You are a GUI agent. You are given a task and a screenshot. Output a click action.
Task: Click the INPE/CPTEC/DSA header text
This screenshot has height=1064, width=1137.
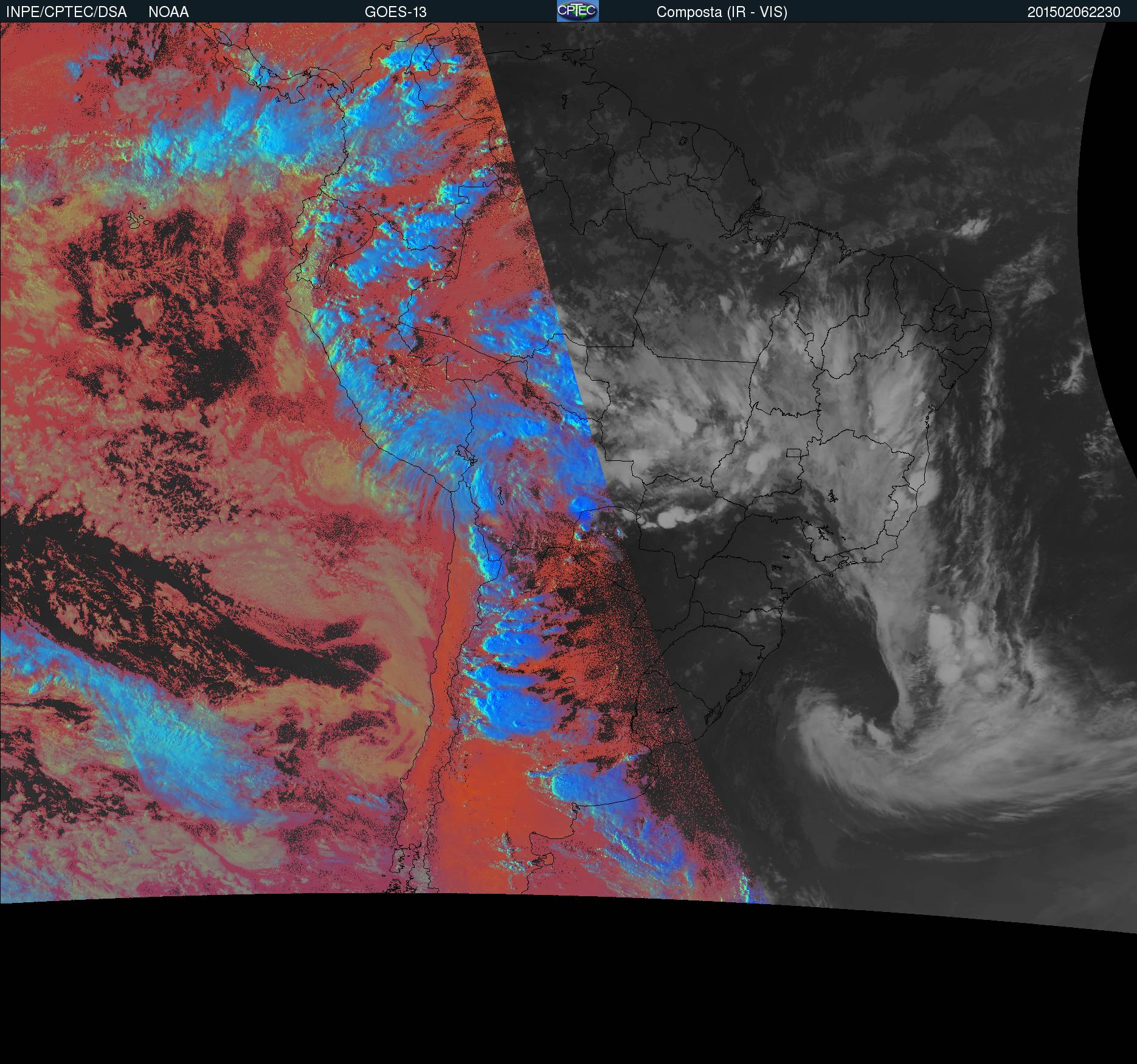pos(66,12)
